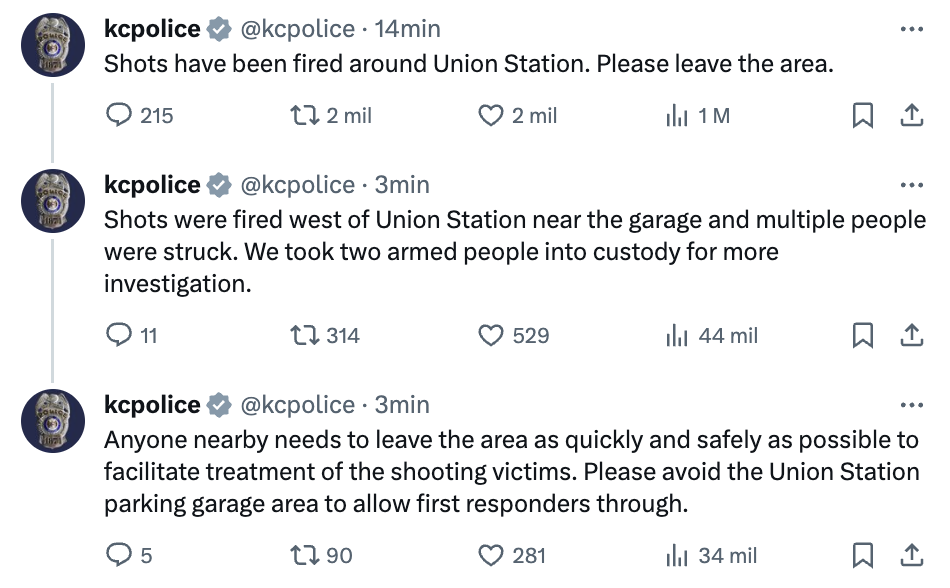The height and width of the screenshot is (588, 950).
Task: Like the tweet with 529 likes
Action: tap(491, 336)
